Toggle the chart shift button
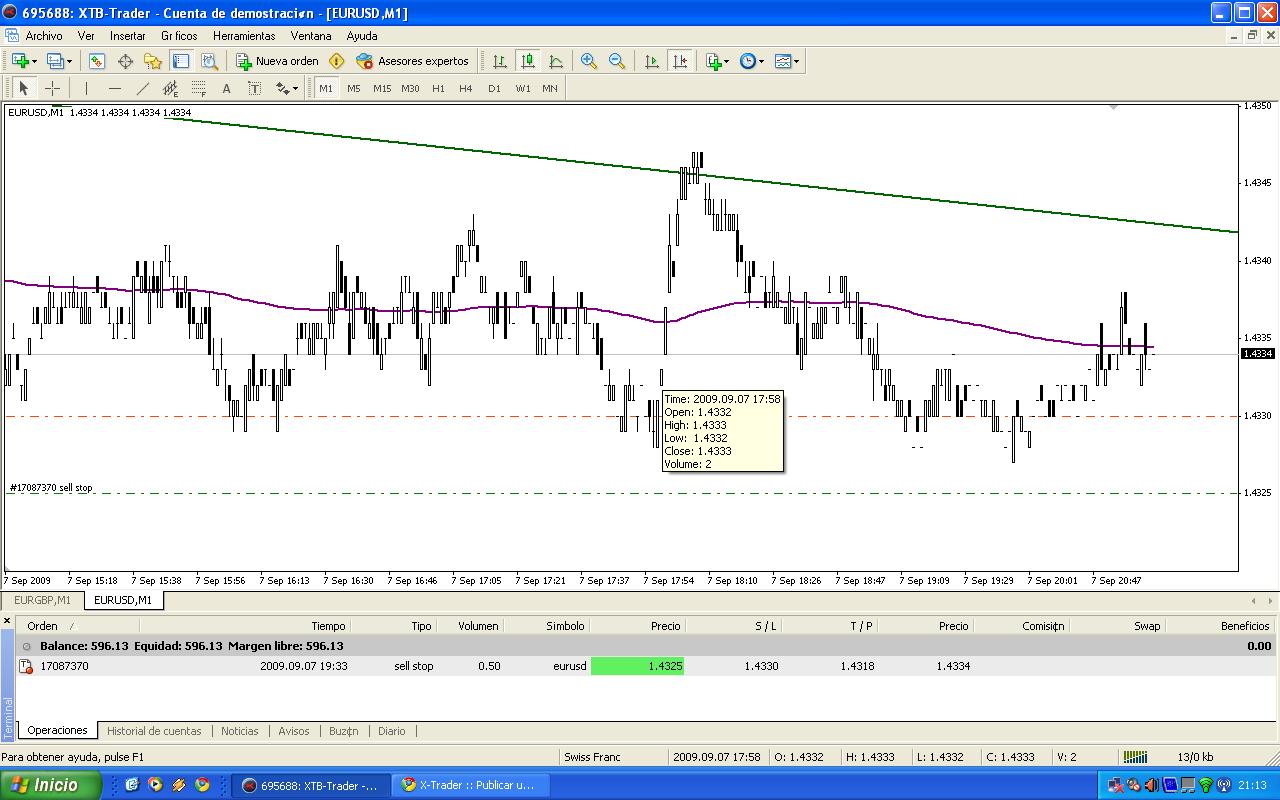Image resolution: width=1280 pixels, height=800 pixels. (x=681, y=61)
